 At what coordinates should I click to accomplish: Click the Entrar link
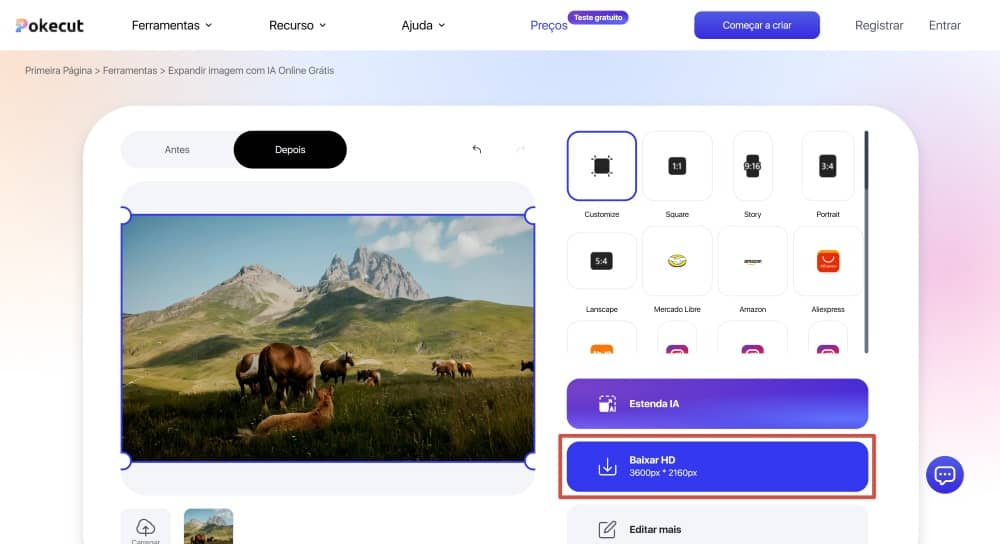click(x=945, y=26)
